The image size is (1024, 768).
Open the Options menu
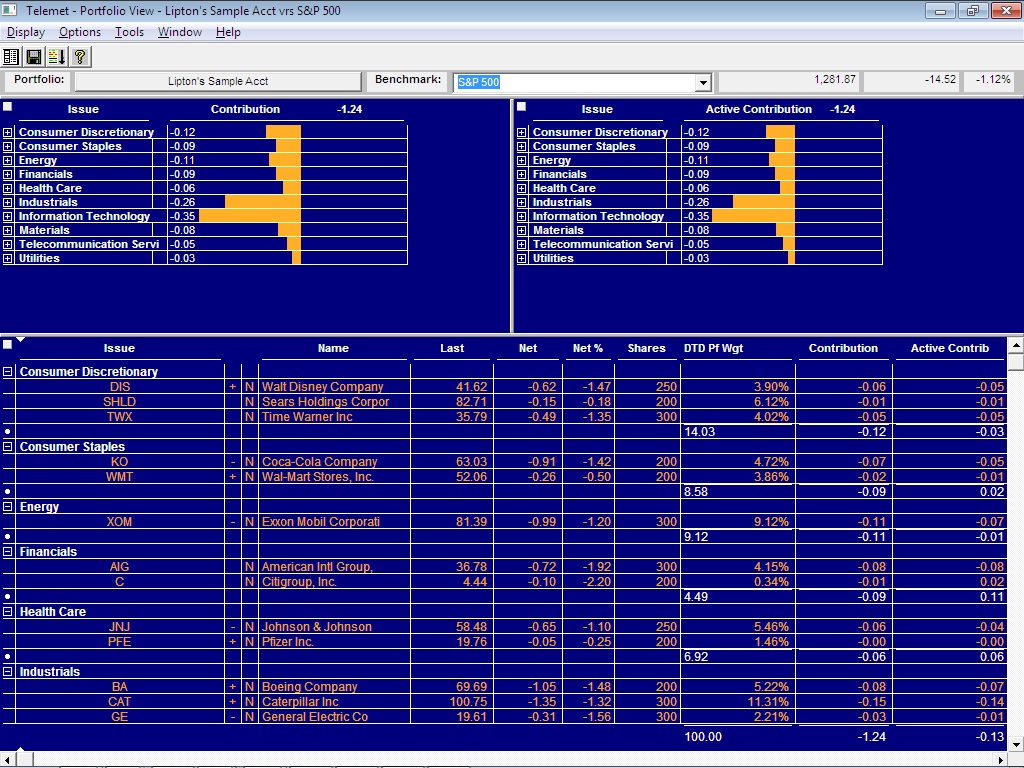click(x=80, y=32)
